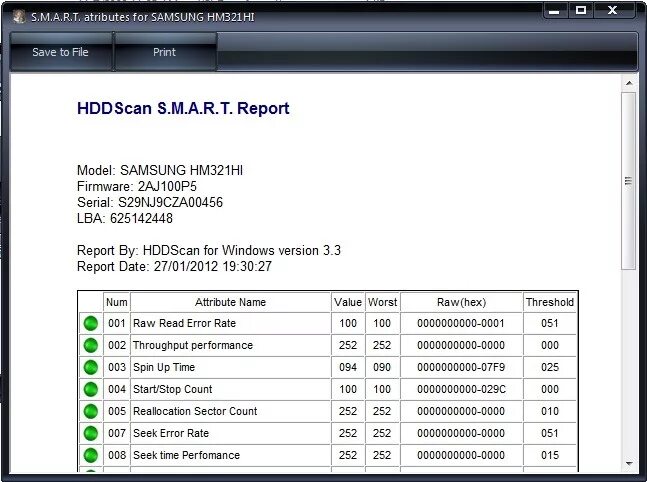647x482 pixels.
Task: Click the Worst column header
Action: [383, 302]
